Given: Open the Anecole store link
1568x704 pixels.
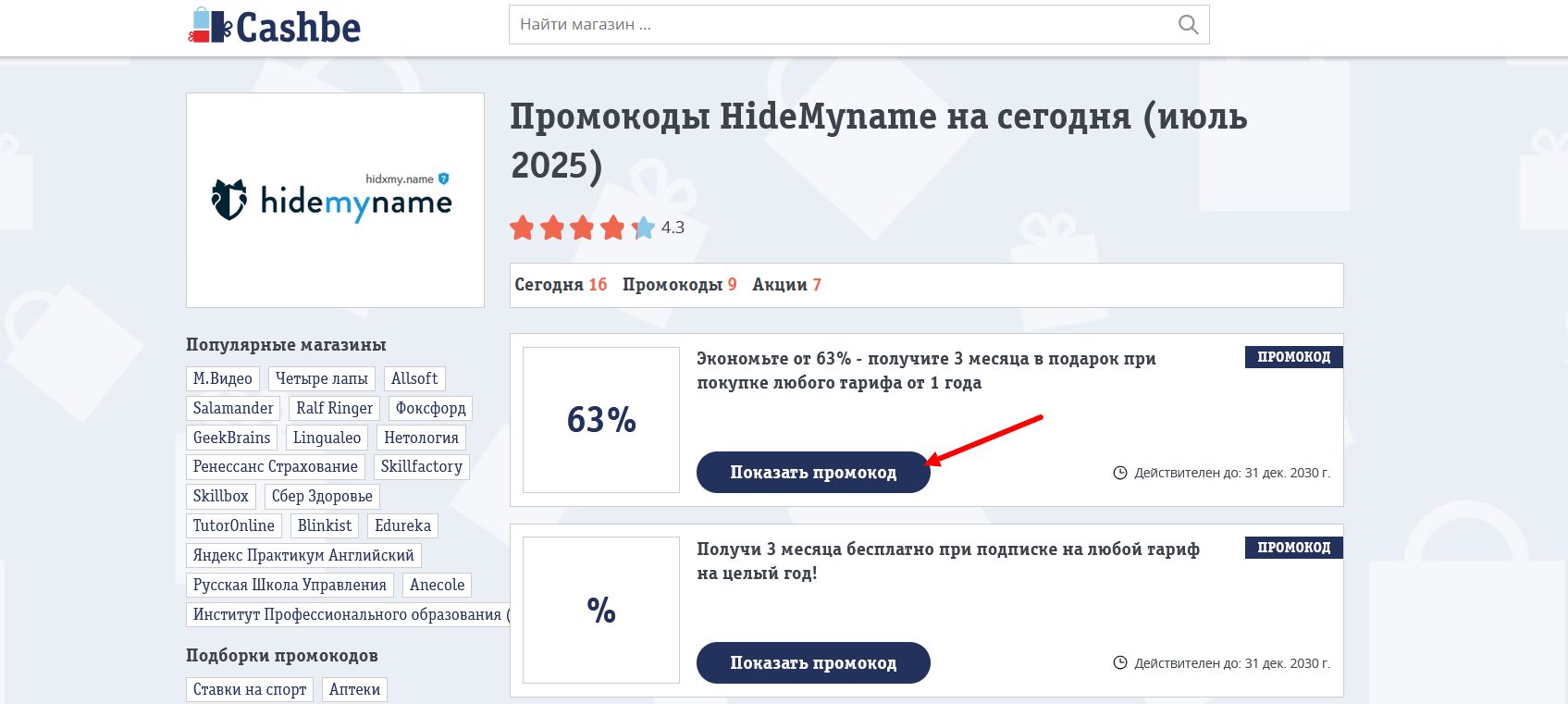Looking at the screenshot, I should [x=438, y=586].
